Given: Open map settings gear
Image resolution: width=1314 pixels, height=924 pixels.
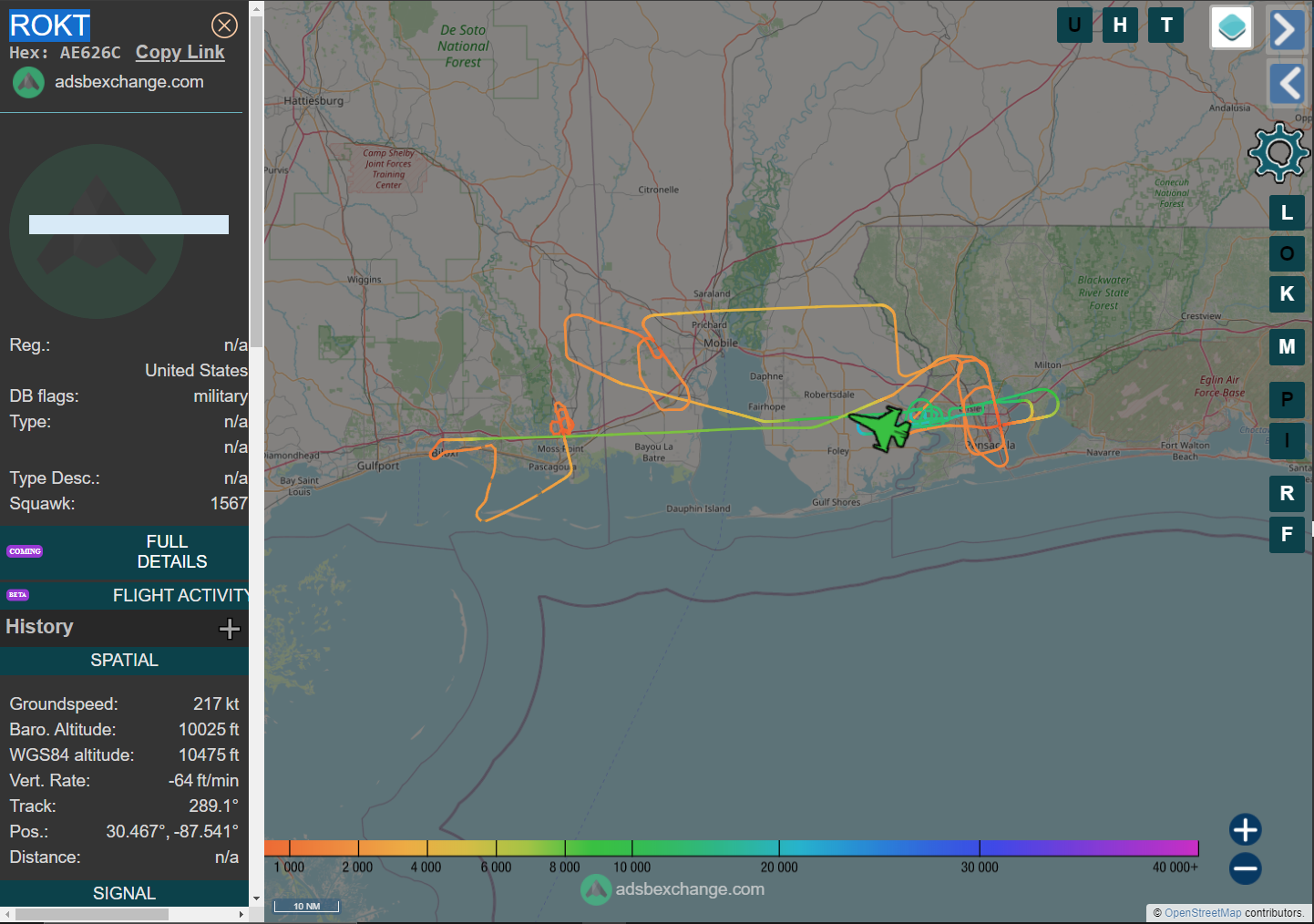Looking at the screenshot, I should point(1279,152).
